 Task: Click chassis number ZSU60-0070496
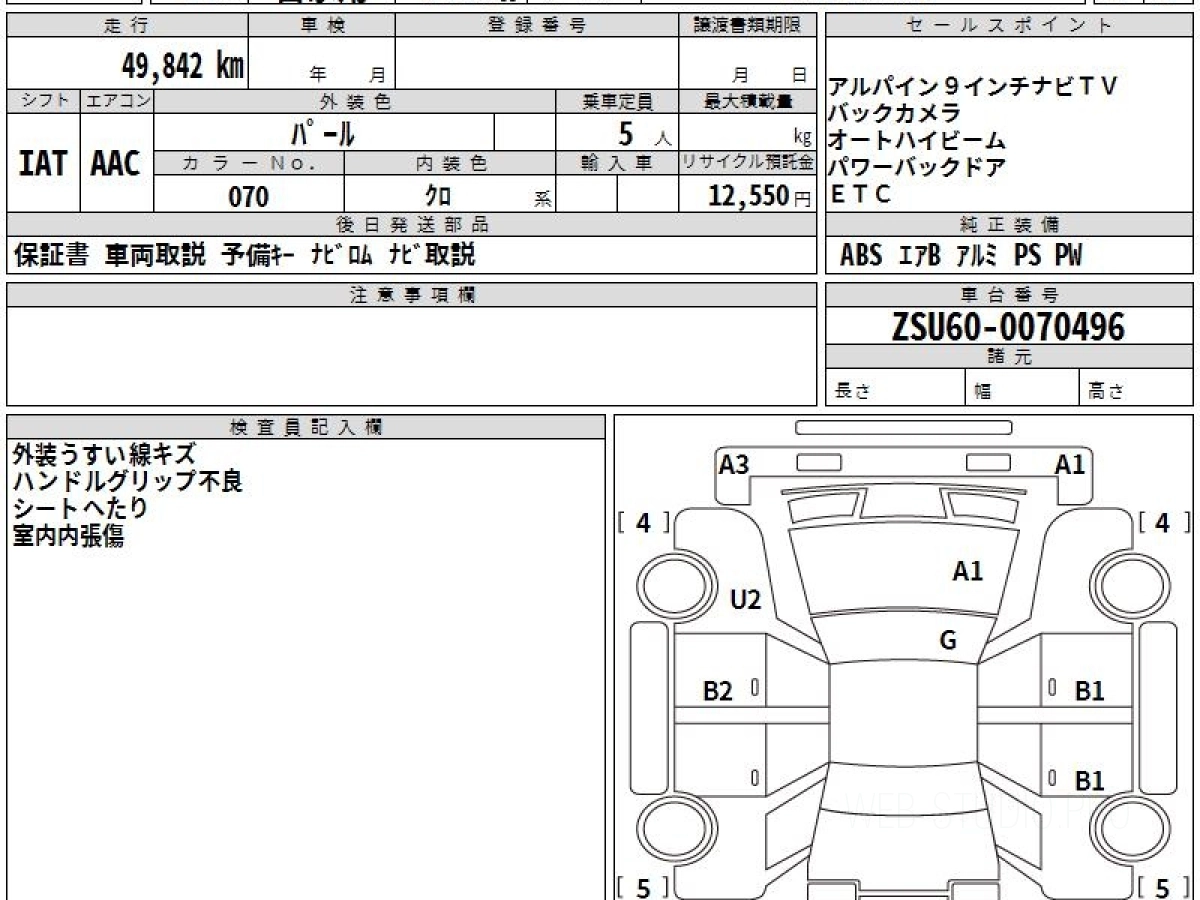coord(1008,326)
